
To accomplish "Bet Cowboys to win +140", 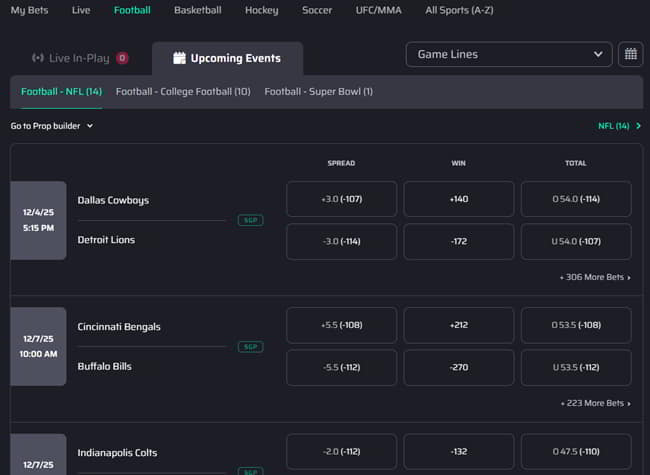I will (x=459, y=199).
